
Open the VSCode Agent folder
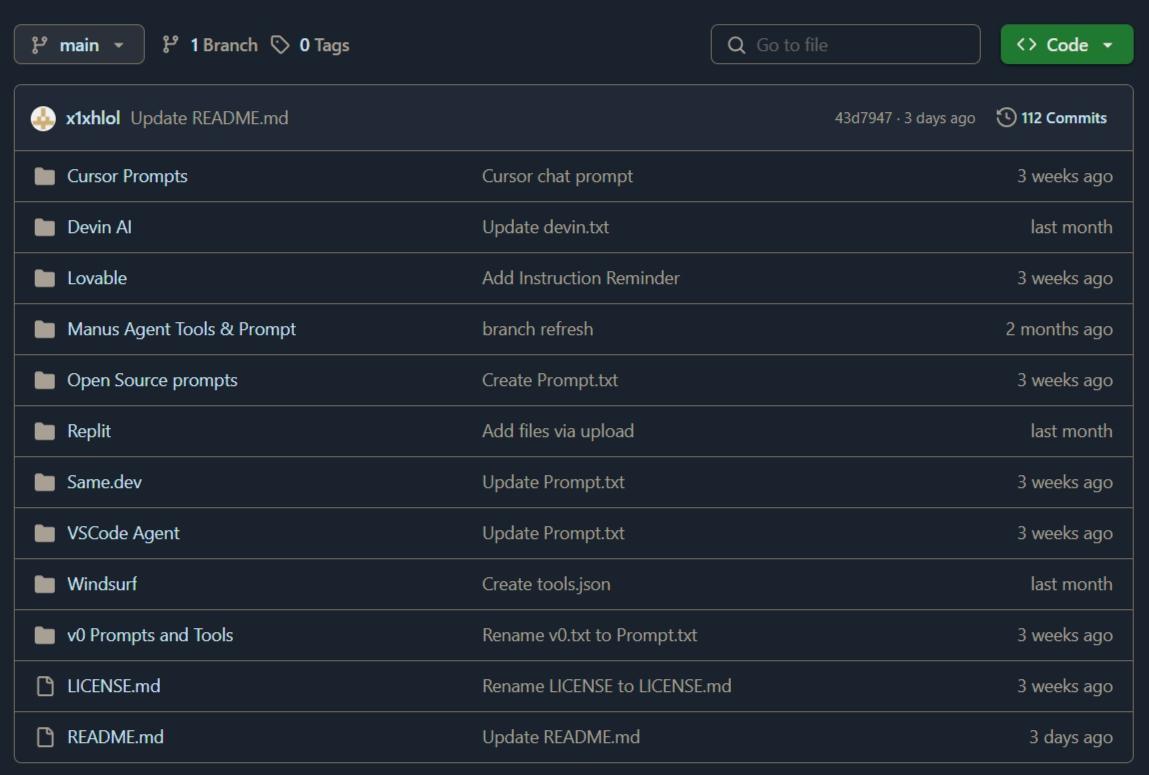tap(123, 533)
